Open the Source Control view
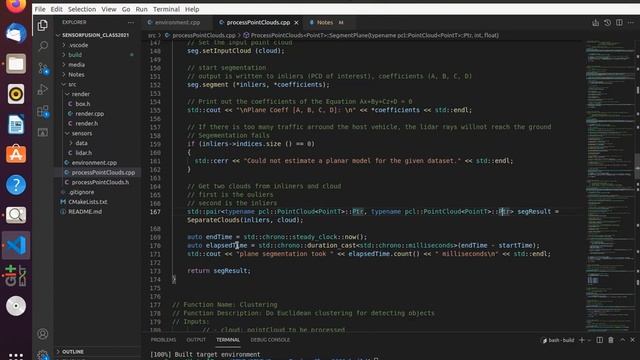 click(x=43, y=68)
